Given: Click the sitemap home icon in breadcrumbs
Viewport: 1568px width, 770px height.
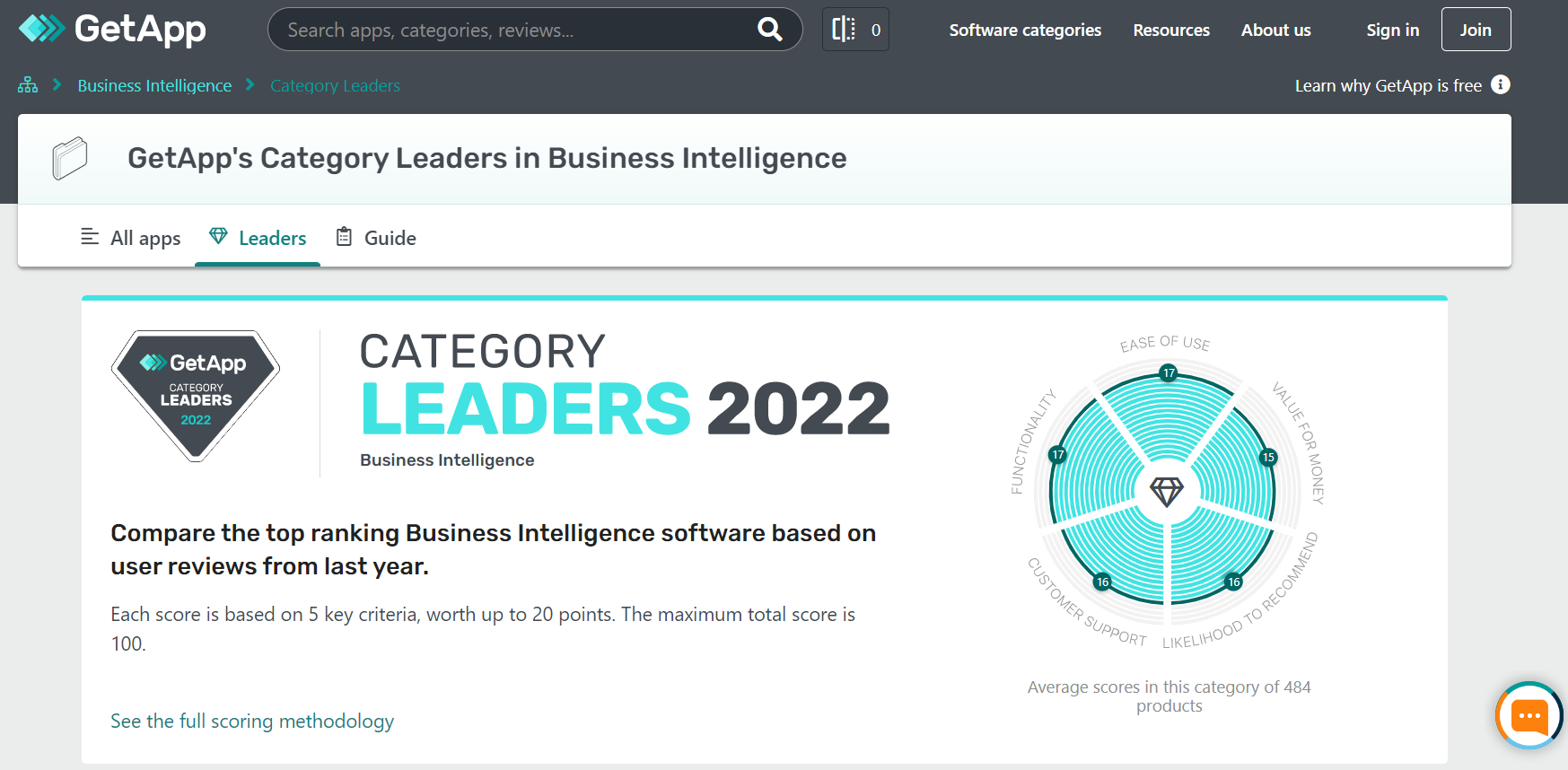Looking at the screenshot, I should pyautogui.click(x=28, y=84).
